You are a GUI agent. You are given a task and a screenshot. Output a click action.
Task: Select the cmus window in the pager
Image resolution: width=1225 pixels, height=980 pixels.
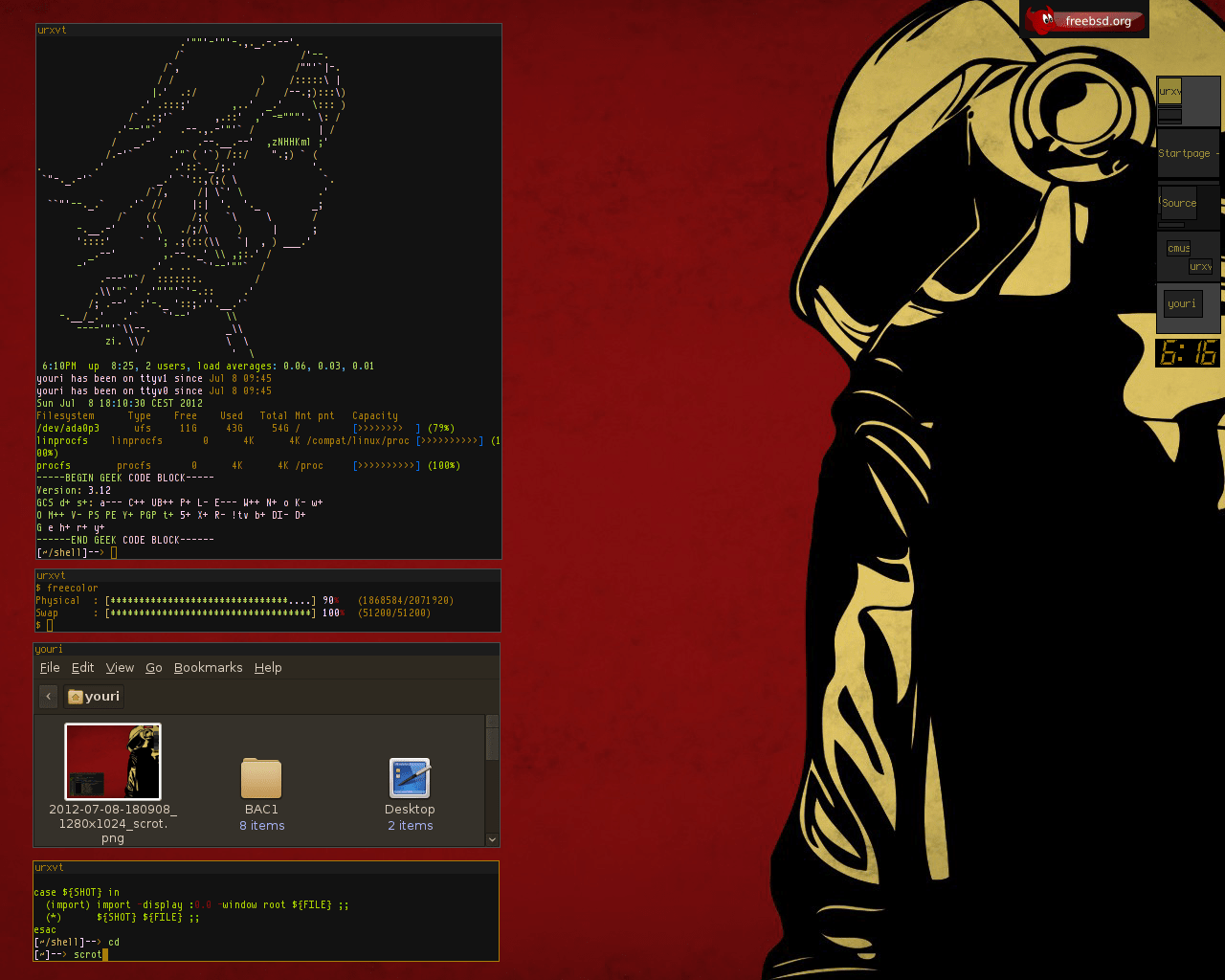click(x=1179, y=249)
